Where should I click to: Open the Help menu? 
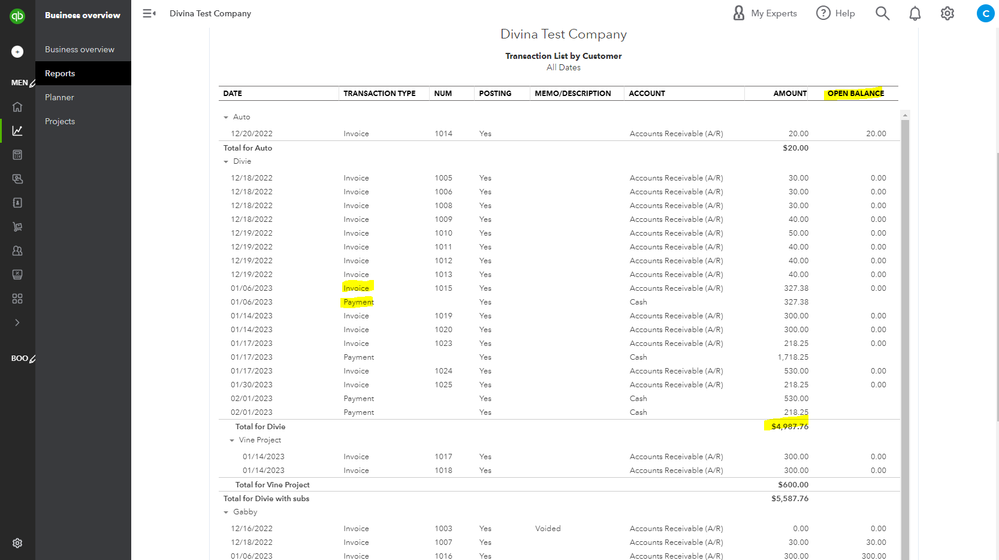point(836,13)
